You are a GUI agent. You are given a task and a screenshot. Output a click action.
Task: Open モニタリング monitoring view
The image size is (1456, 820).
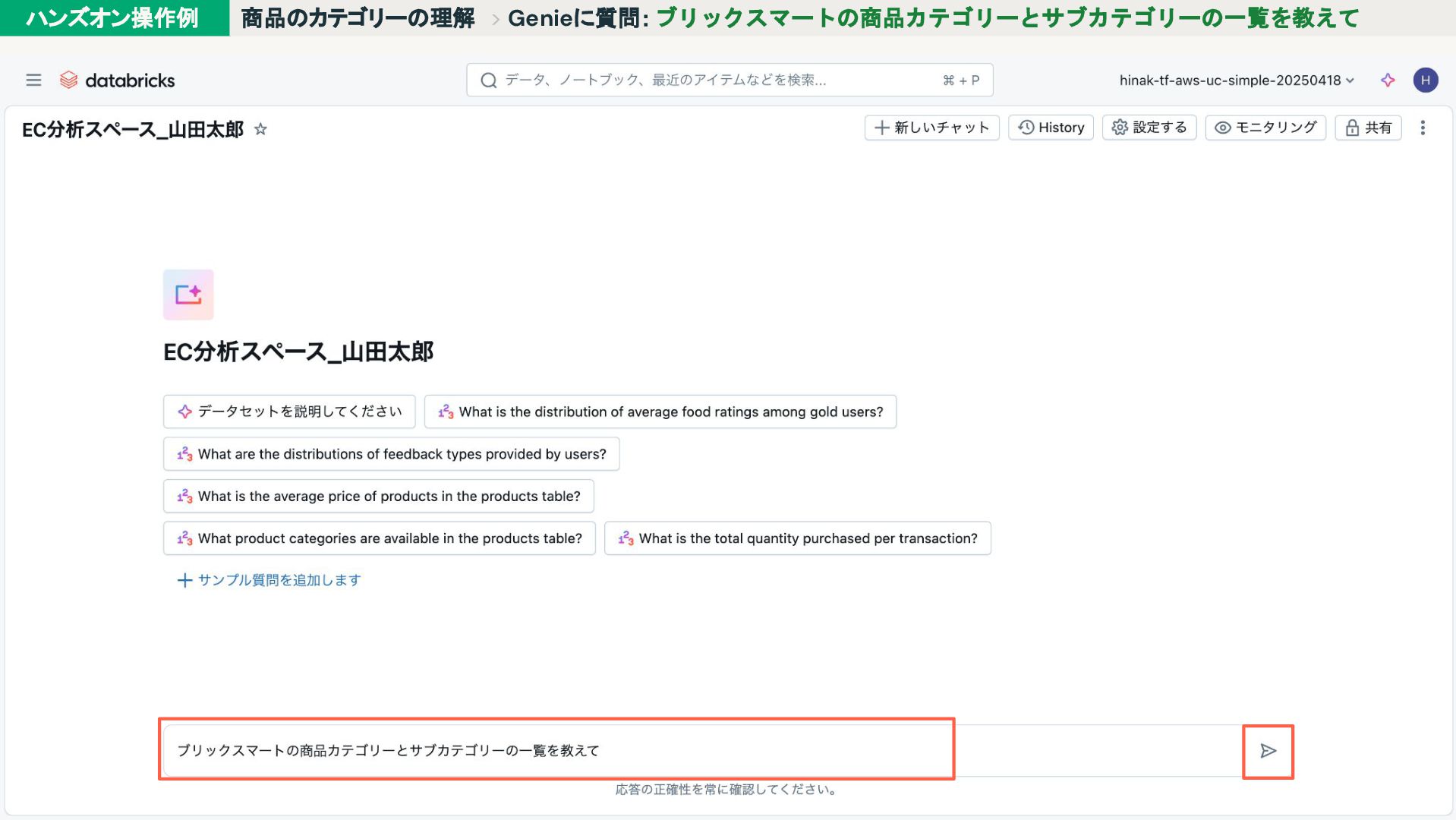point(1265,128)
